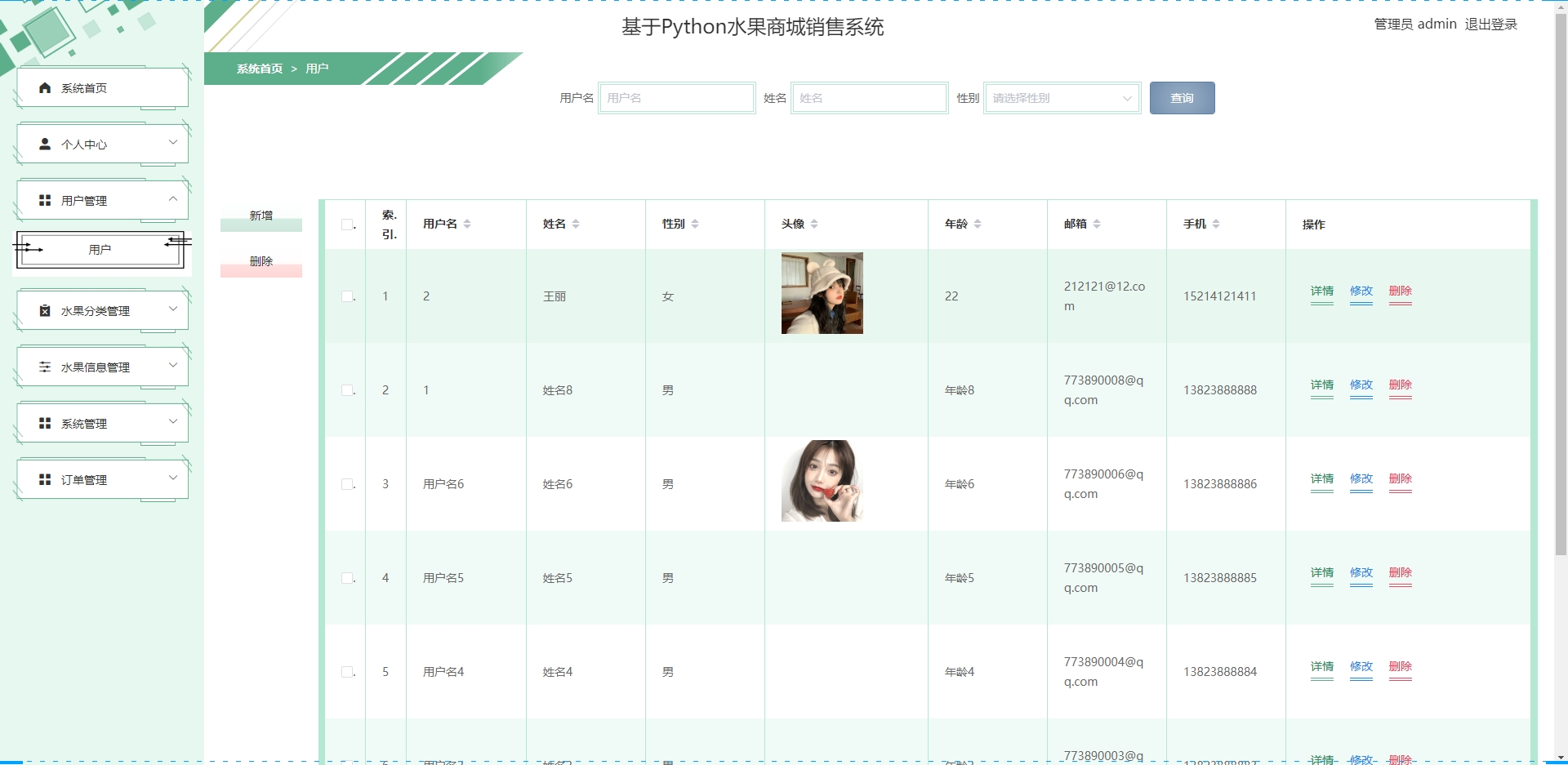Expand the 系统管理 chevron
The image size is (1568, 765).
tap(173, 421)
